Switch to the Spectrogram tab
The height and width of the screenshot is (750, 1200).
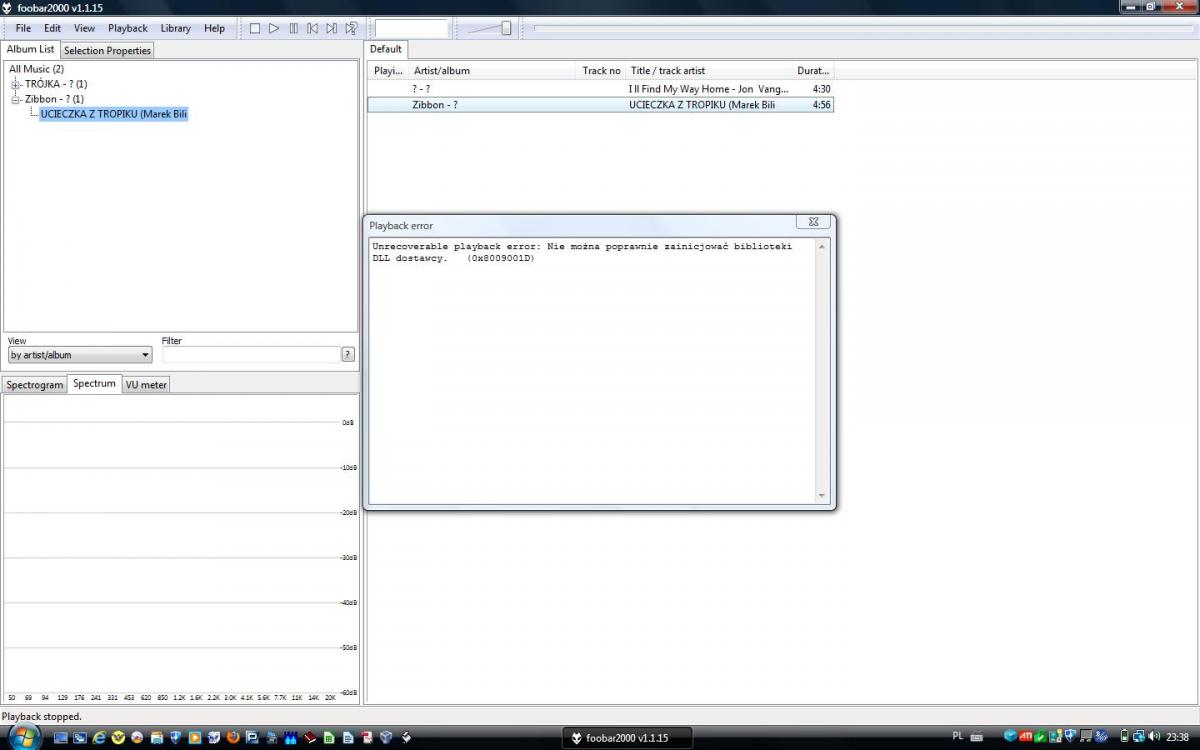tap(34, 384)
